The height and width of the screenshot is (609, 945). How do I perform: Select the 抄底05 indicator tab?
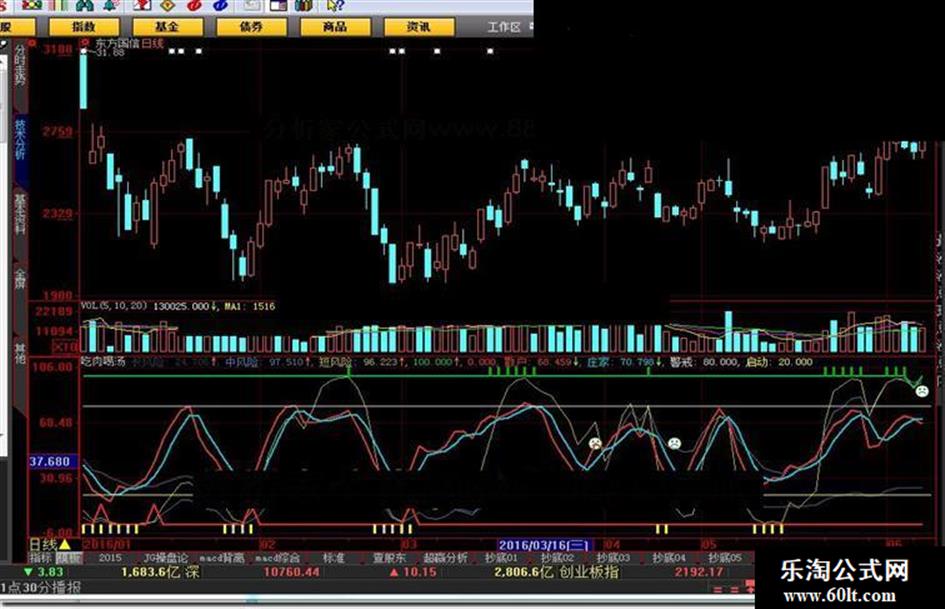coord(725,558)
